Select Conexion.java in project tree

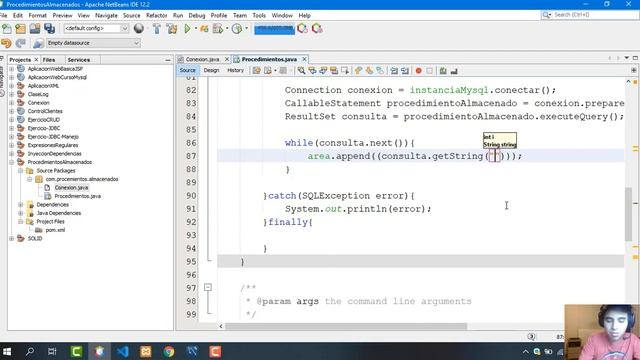71,188
